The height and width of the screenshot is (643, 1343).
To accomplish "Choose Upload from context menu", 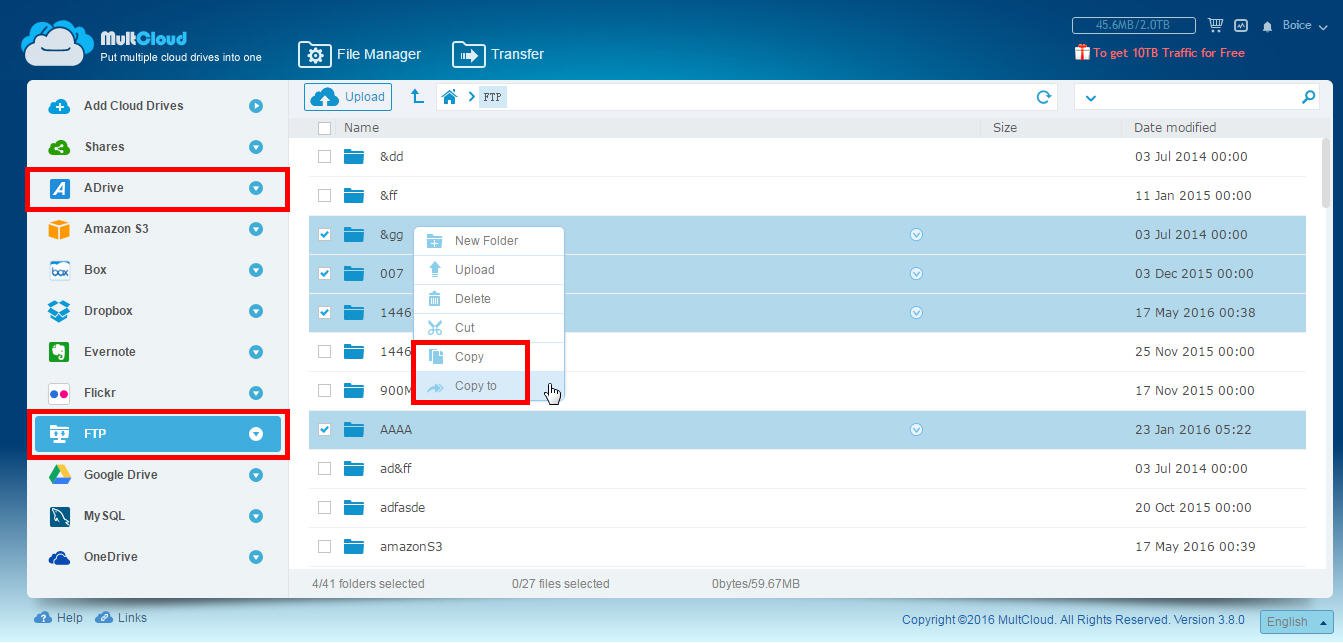I will 489,270.
